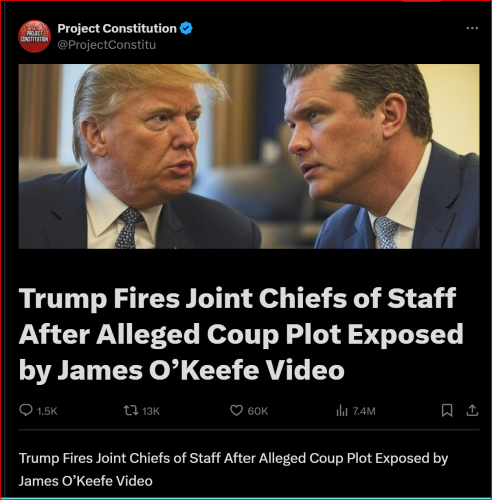Click the small caption text below the divider
This screenshot has width=492, height=500.
tap(233, 469)
